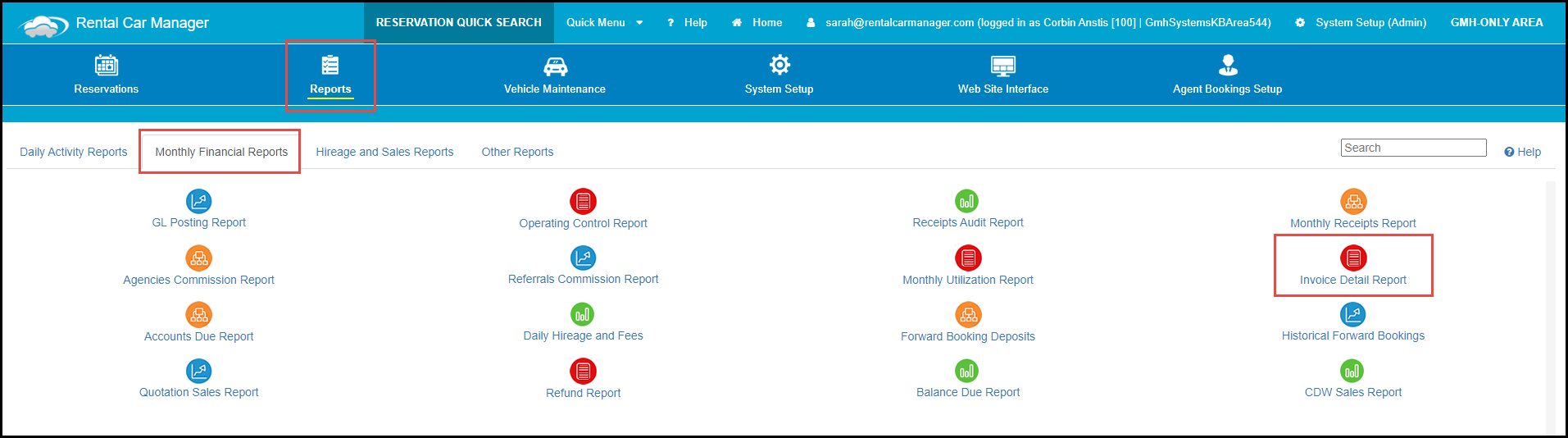Open the Operating Control Report link
The height and width of the screenshot is (438, 1568).
tap(583, 223)
